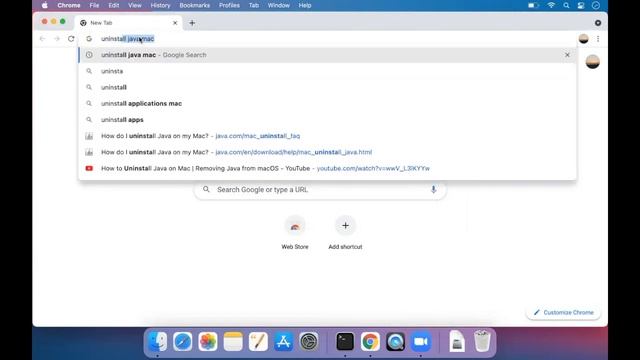Open the YouTube 'How to Uninstall Java on Mac' suggestion

click(327, 168)
